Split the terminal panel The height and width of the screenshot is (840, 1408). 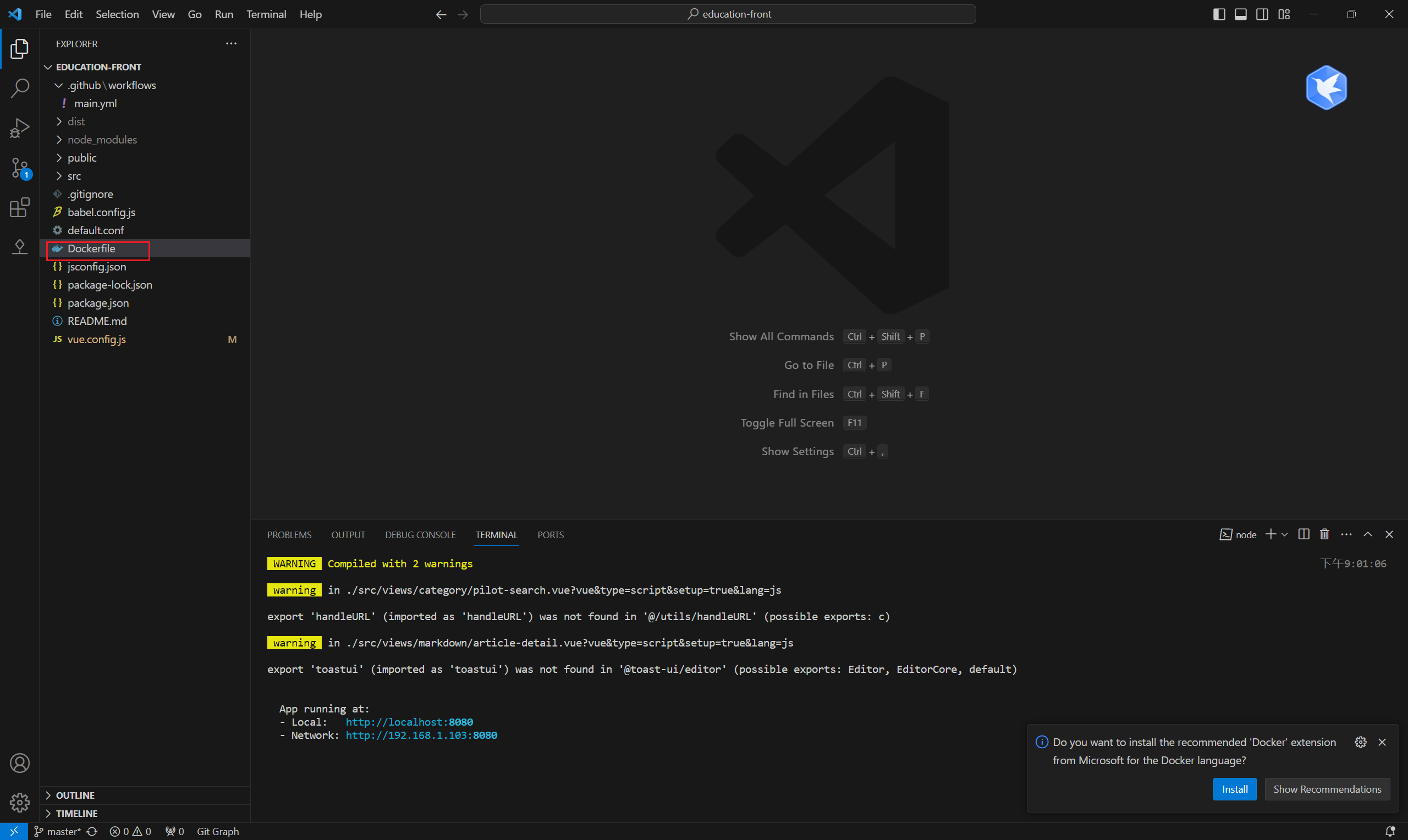tap(1303, 534)
